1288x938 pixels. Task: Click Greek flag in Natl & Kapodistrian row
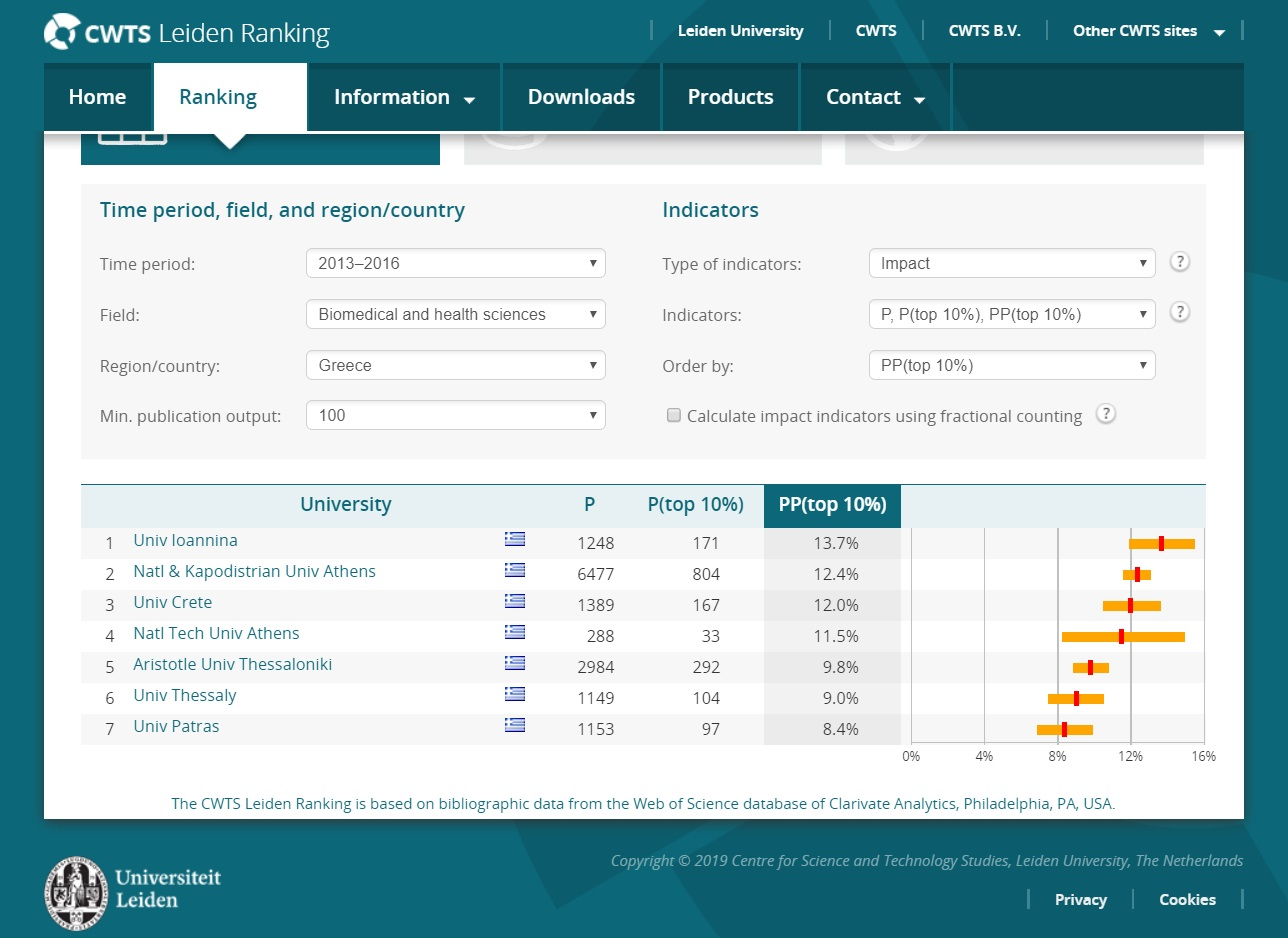coord(515,571)
